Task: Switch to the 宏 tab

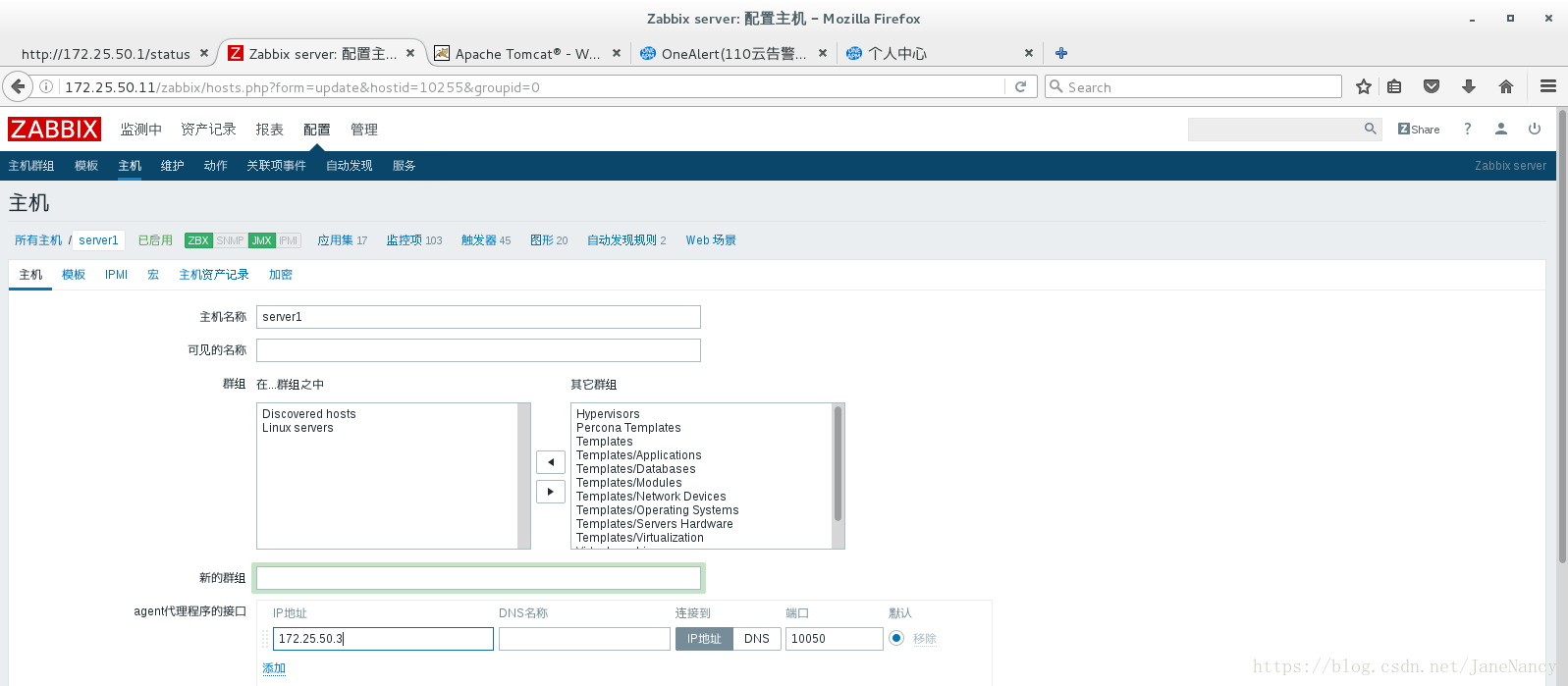Action: pos(153,275)
